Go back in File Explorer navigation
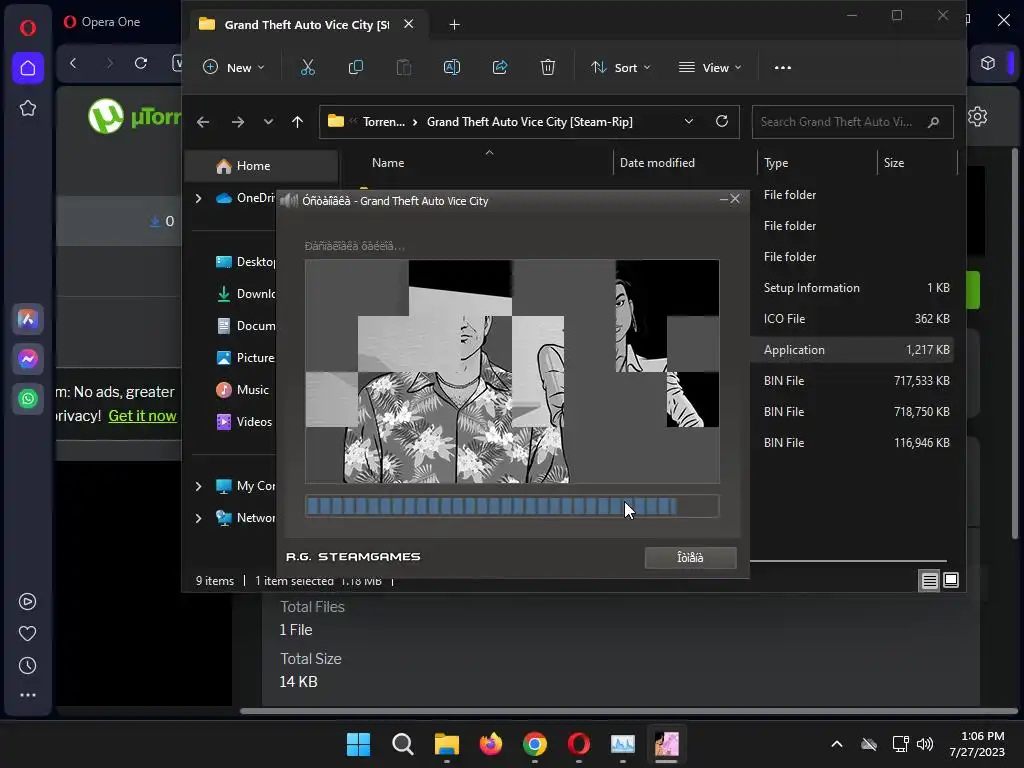 203,122
